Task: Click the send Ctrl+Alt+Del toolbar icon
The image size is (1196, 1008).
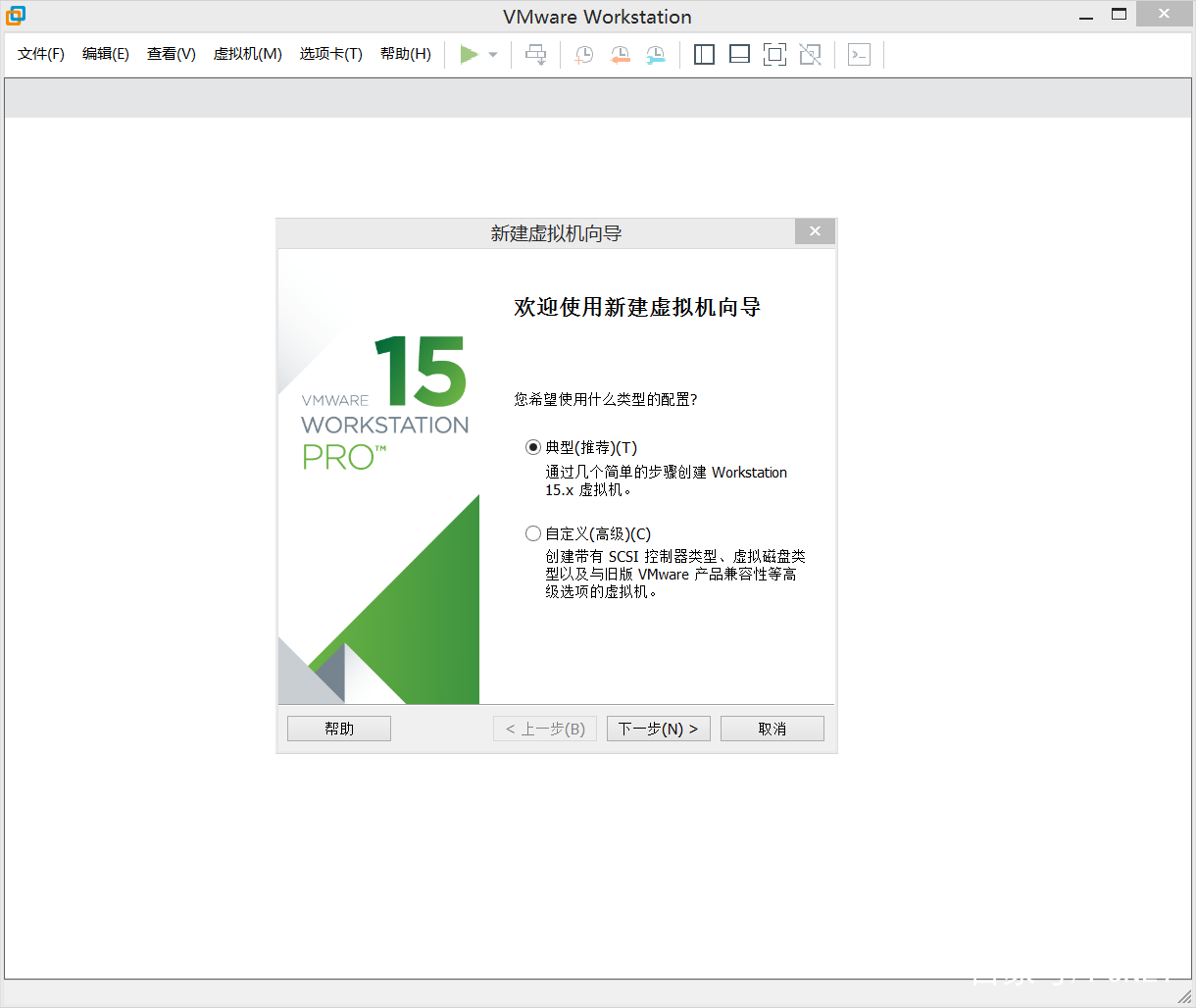Action: pos(536,55)
